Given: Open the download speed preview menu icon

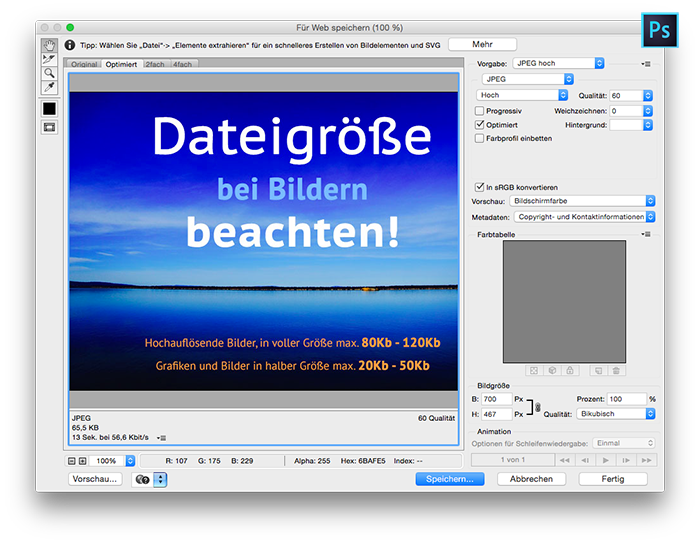Looking at the screenshot, I should point(162,438).
